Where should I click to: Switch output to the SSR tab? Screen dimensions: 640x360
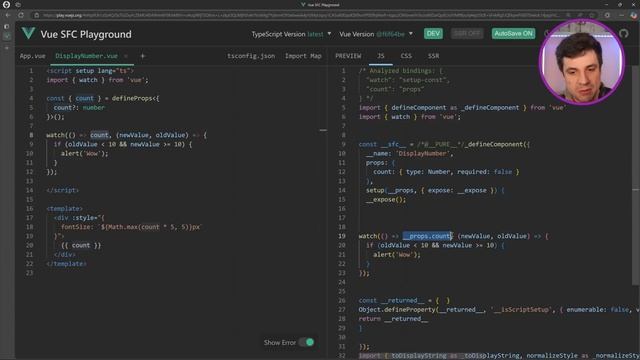pyautogui.click(x=433, y=56)
